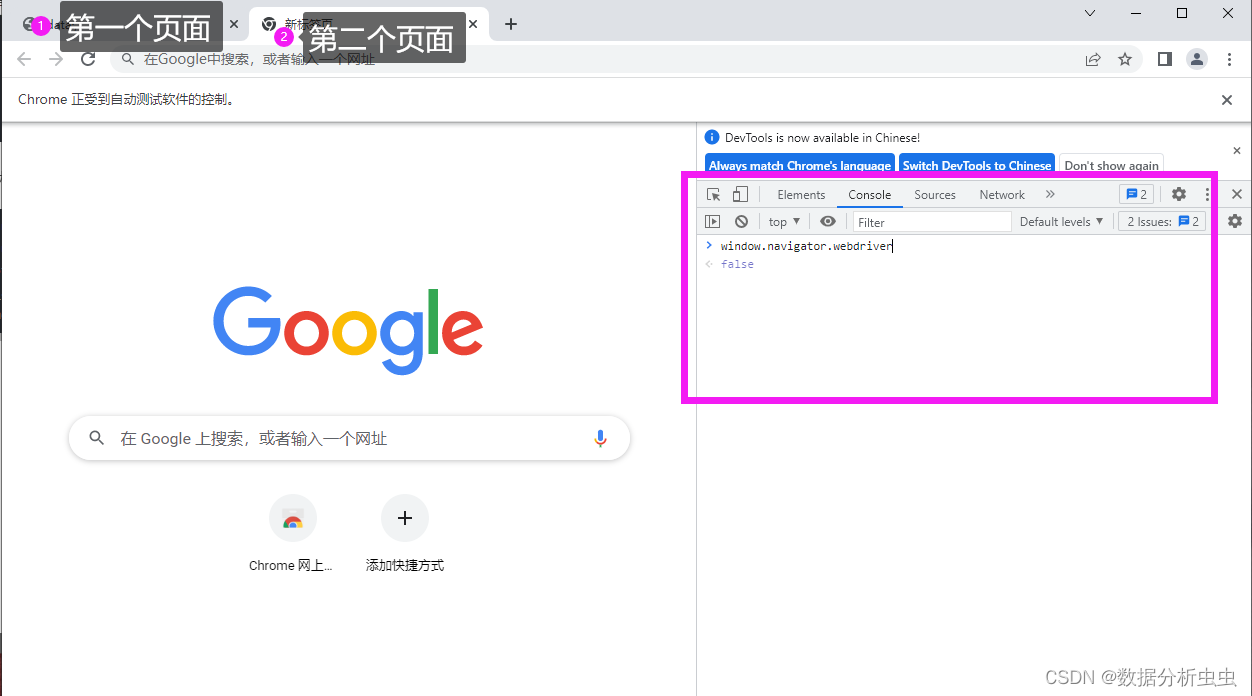Click Switch DevTools to Chinese
The width and height of the screenshot is (1252, 696).
[977, 165]
